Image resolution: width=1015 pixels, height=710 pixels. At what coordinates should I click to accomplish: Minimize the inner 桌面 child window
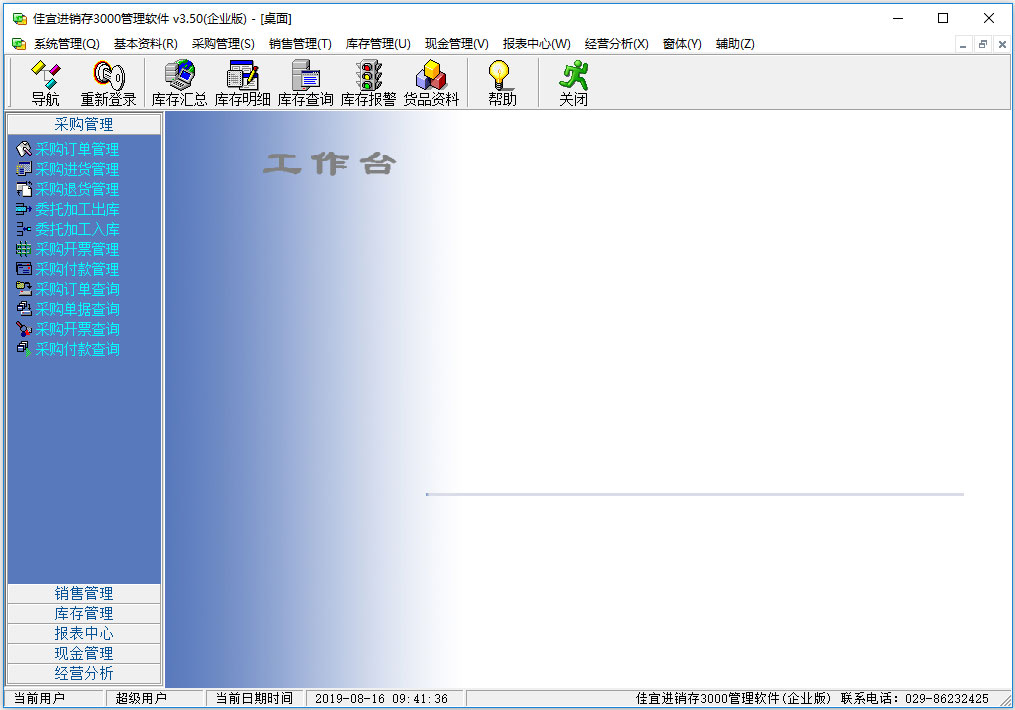click(x=963, y=45)
